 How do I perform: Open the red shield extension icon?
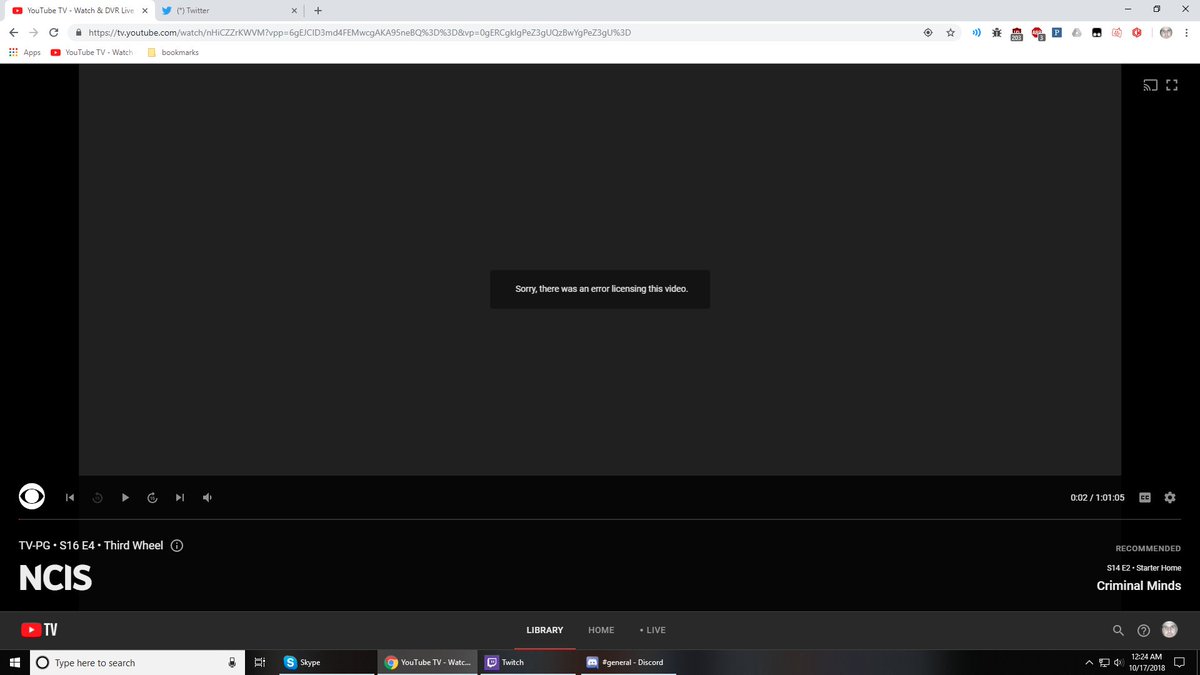click(x=1136, y=32)
